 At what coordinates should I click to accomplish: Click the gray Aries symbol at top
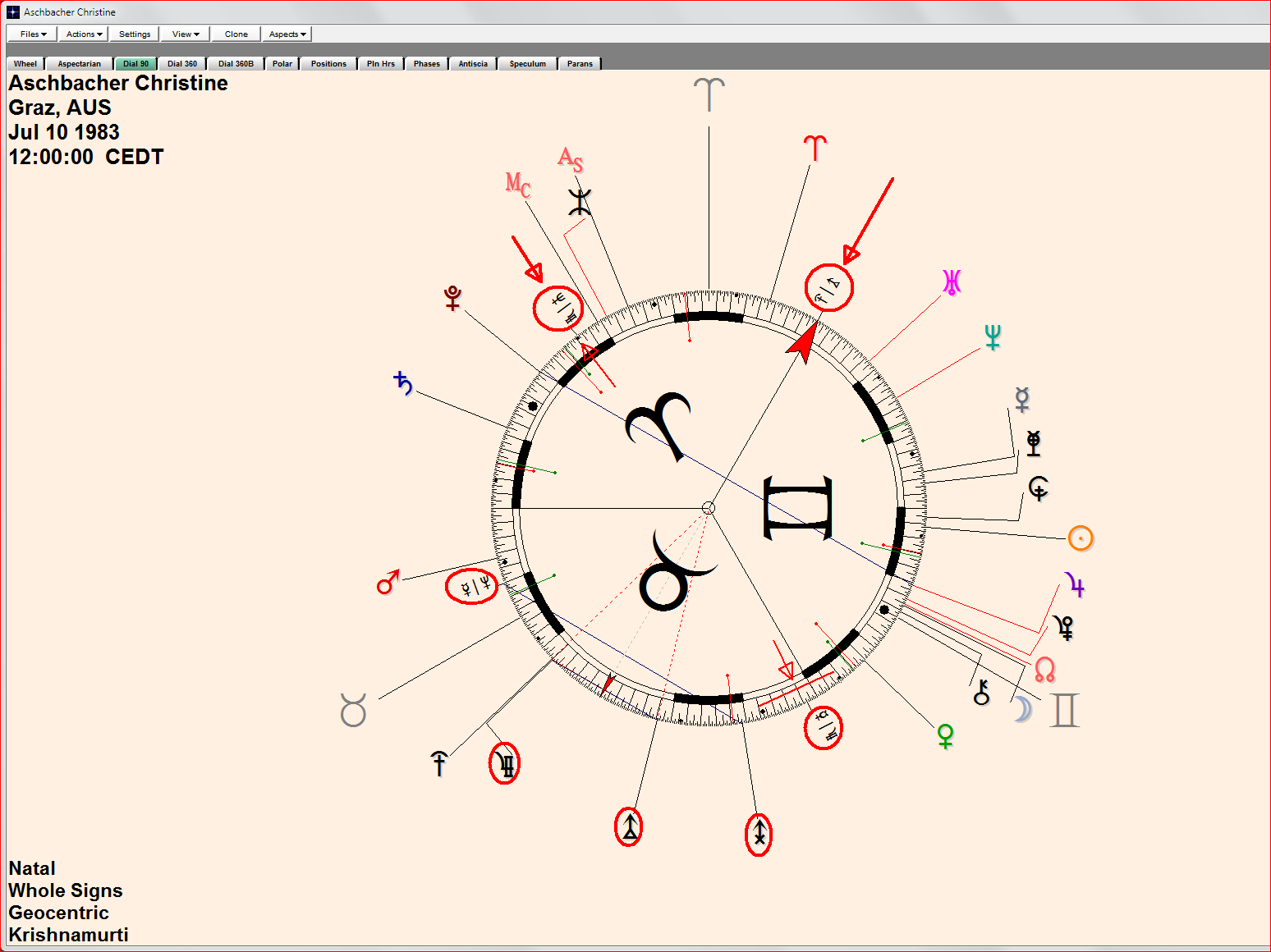(x=709, y=94)
